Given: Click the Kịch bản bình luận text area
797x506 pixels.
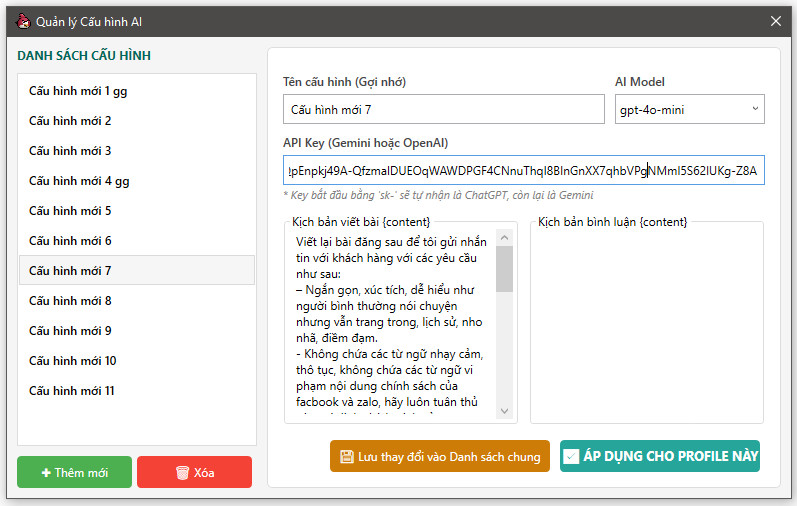Looking at the screenshot, I should tap(646, 325).
